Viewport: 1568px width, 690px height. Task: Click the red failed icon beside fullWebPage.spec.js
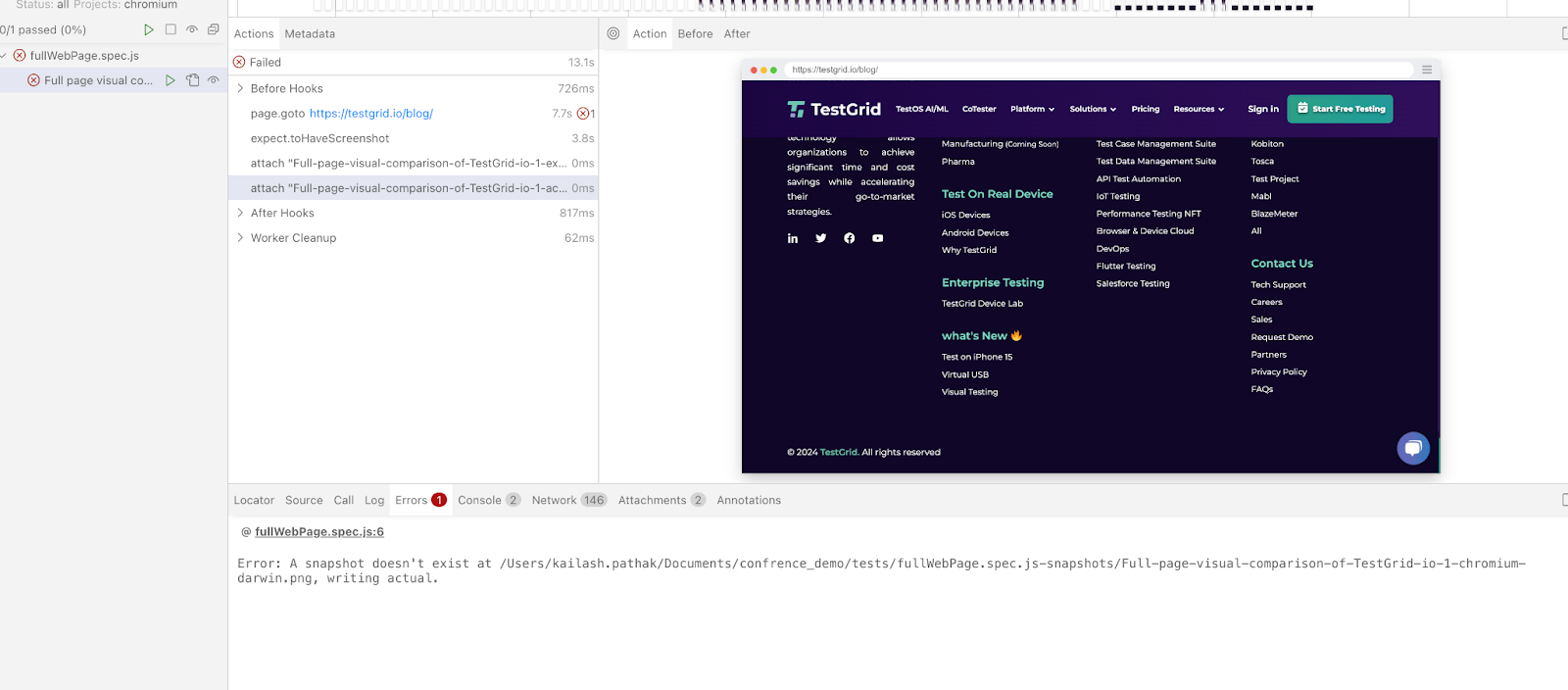tap(20, 56)
